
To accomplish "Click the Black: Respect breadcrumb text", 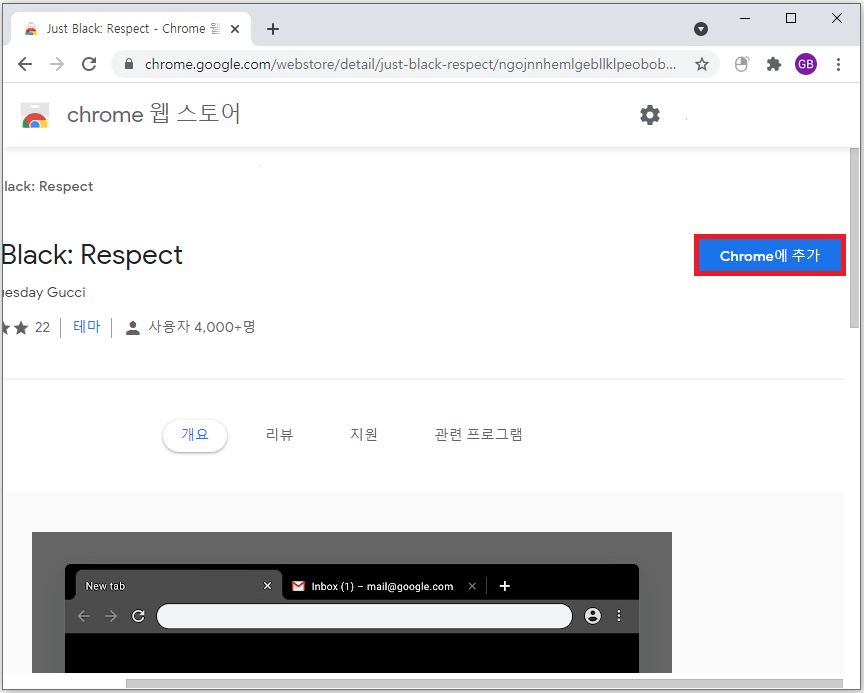I will [47, 186].
